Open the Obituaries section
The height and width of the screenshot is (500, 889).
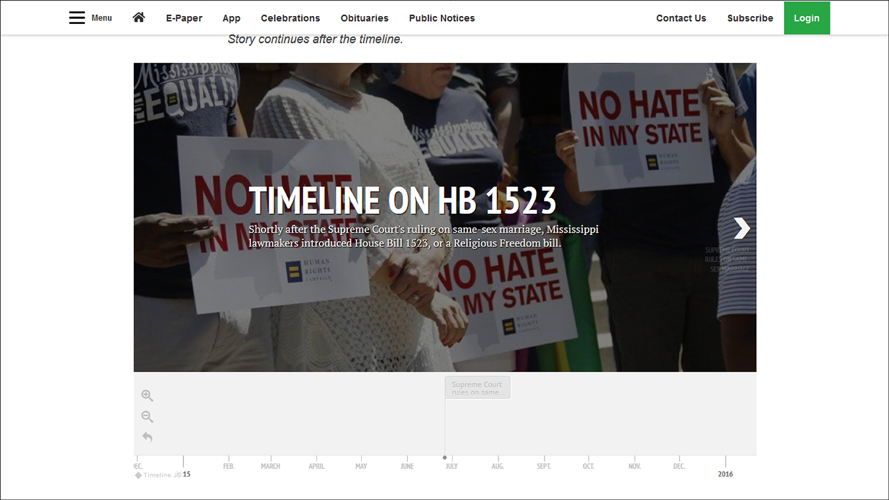365,18
